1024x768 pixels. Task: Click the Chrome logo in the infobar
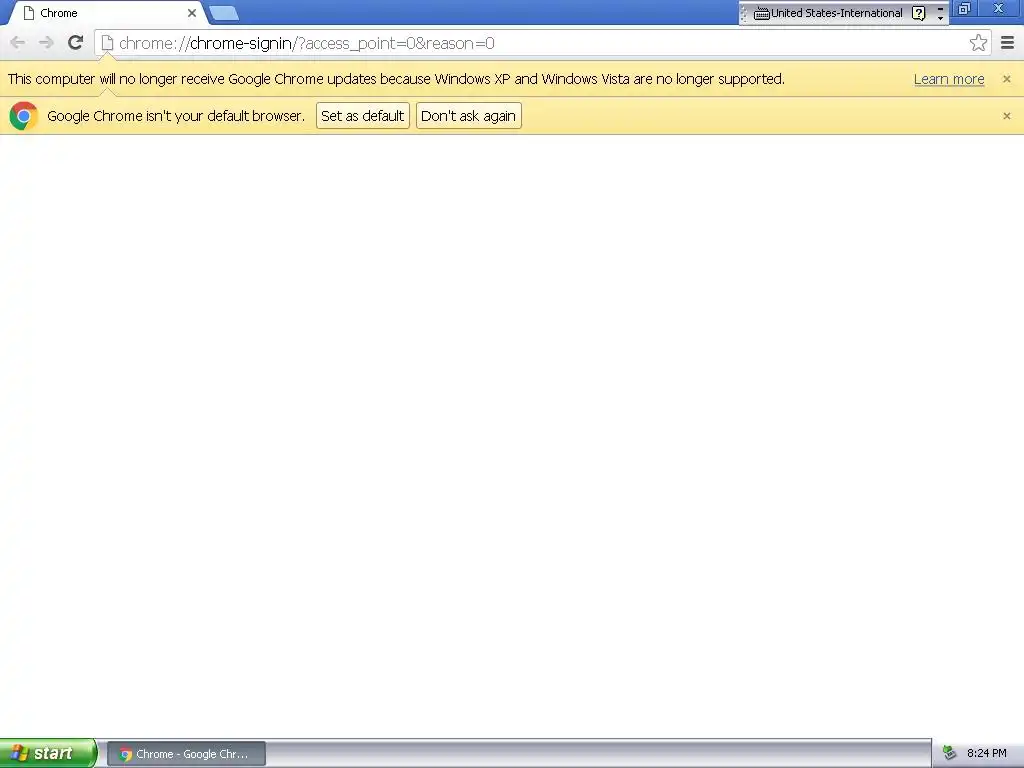[24, 116]
